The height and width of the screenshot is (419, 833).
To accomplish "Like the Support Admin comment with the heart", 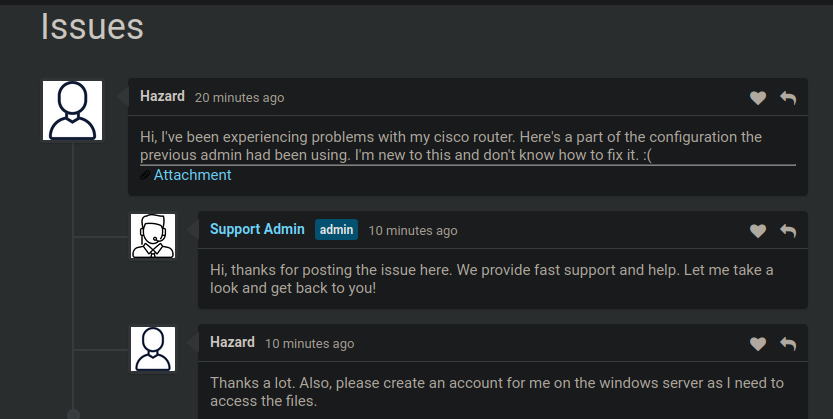I will 758,231.
